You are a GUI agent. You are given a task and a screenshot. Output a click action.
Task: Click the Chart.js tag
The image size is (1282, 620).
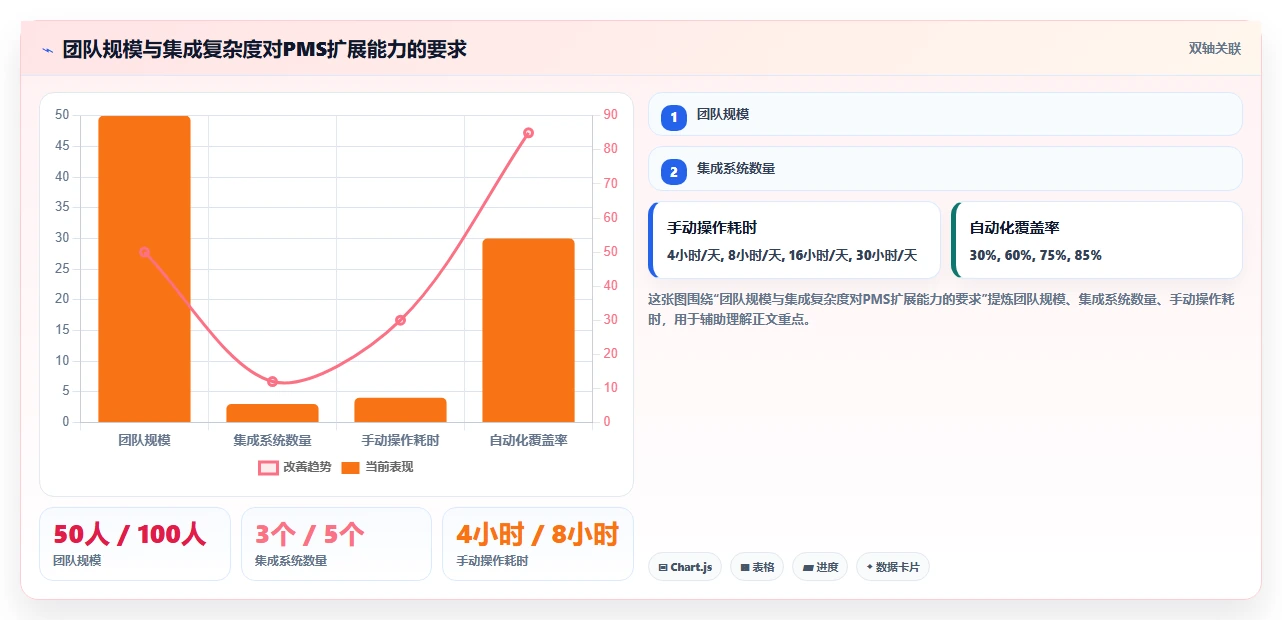685,567
